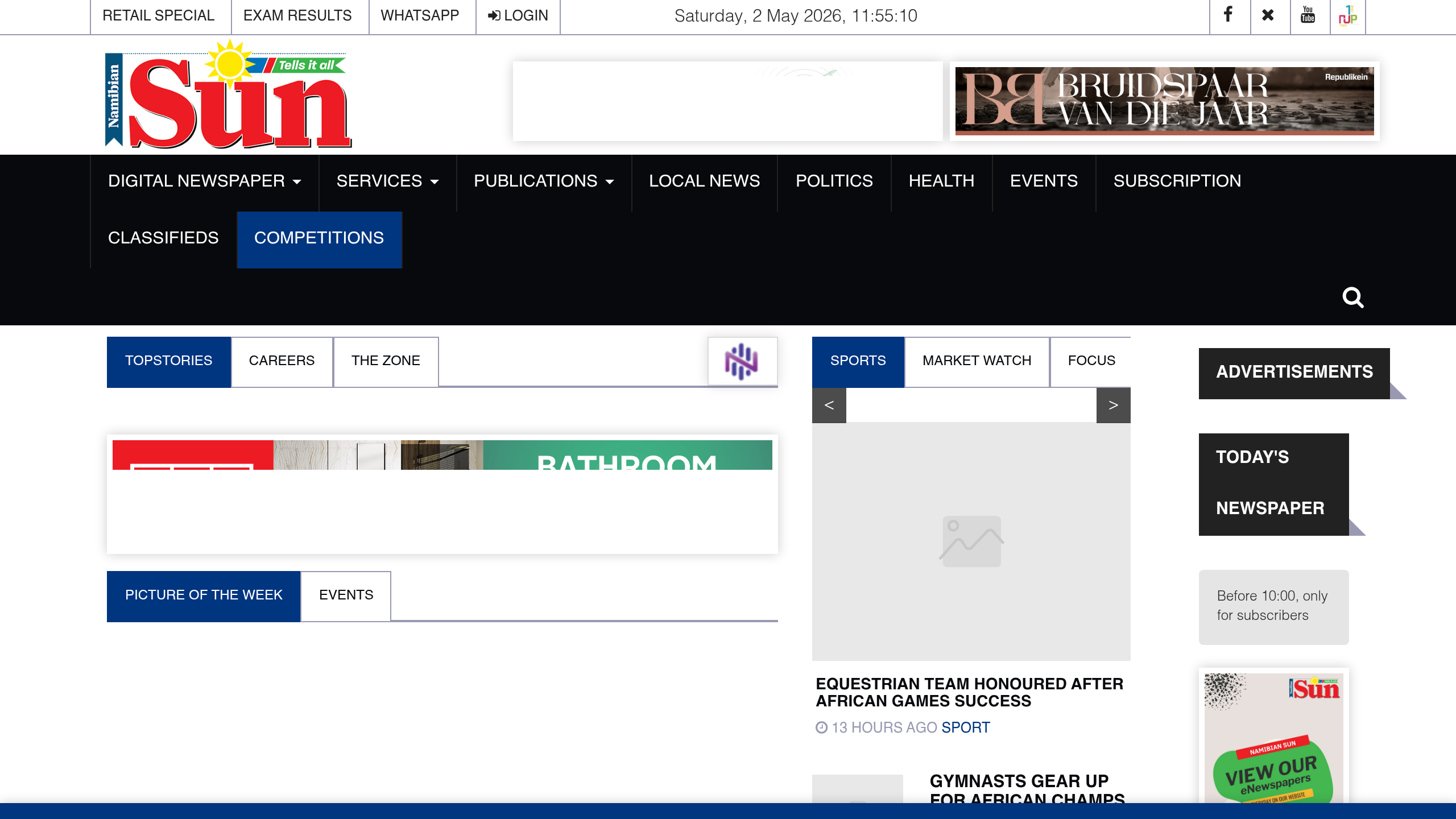
Task: Open the Competitions menu item
Action: click(x=319, y=238)
